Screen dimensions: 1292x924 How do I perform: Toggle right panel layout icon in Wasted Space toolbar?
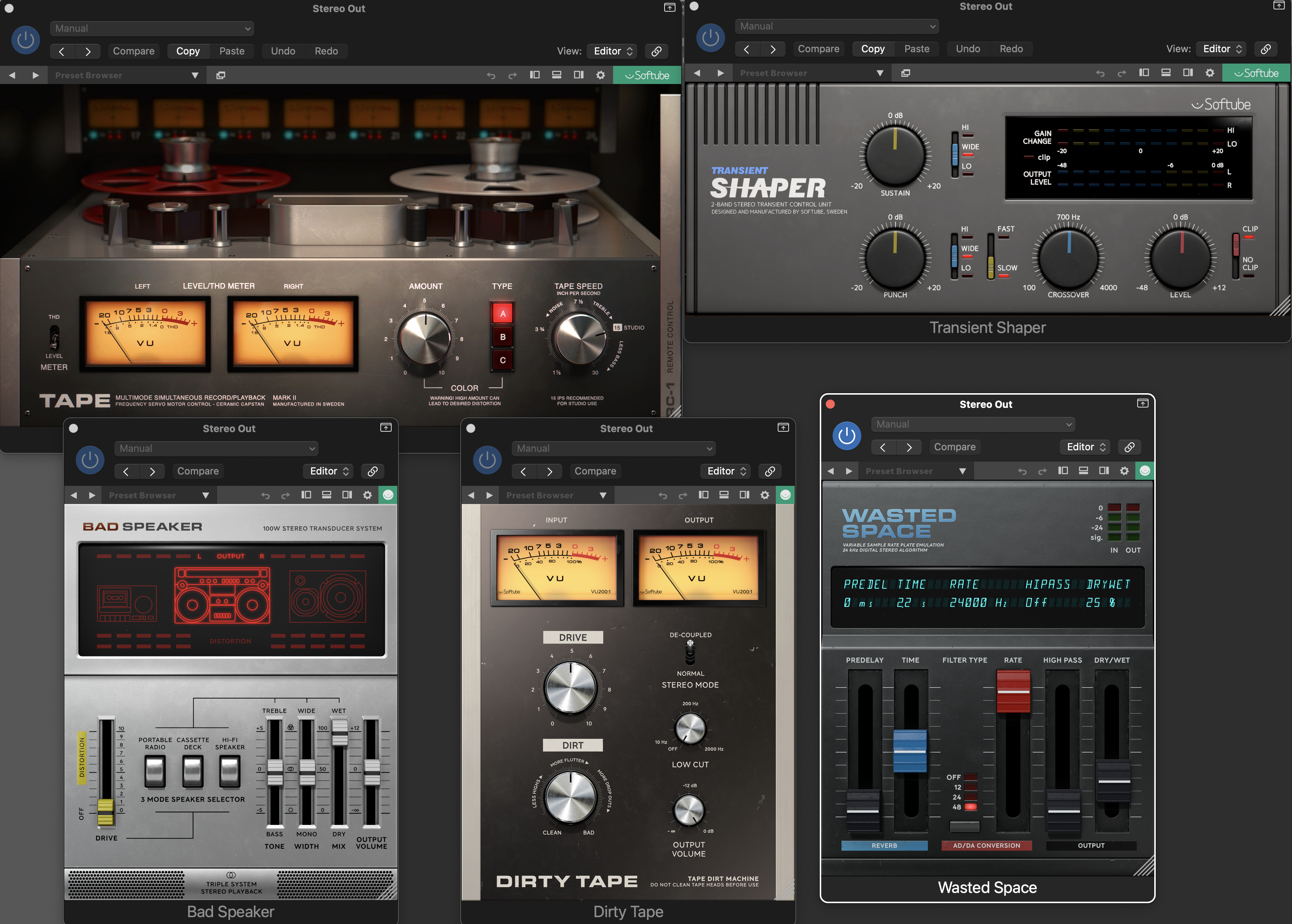tap(1104, 471)
